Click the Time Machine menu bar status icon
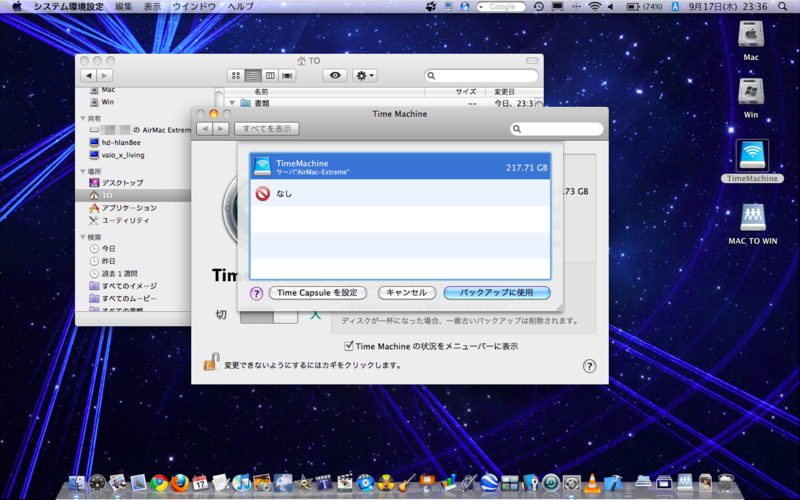The width and height of the screenshot is (800, 500). pyautogui.click(x=539, y=7)
